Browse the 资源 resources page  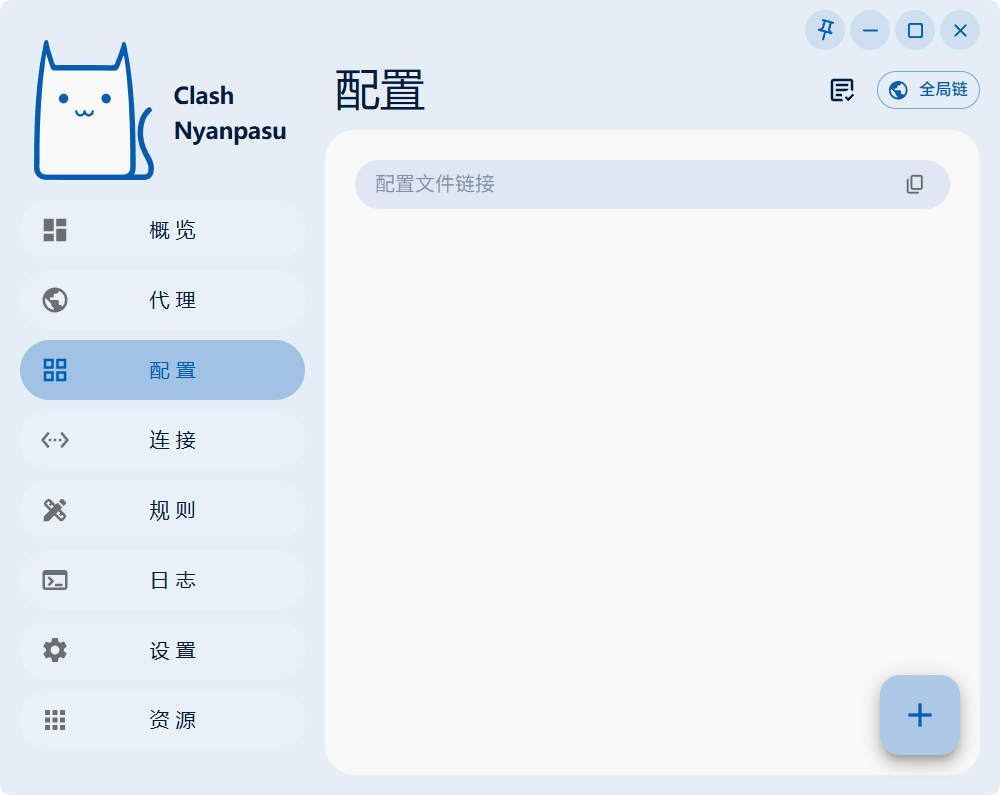coord(162,720)
